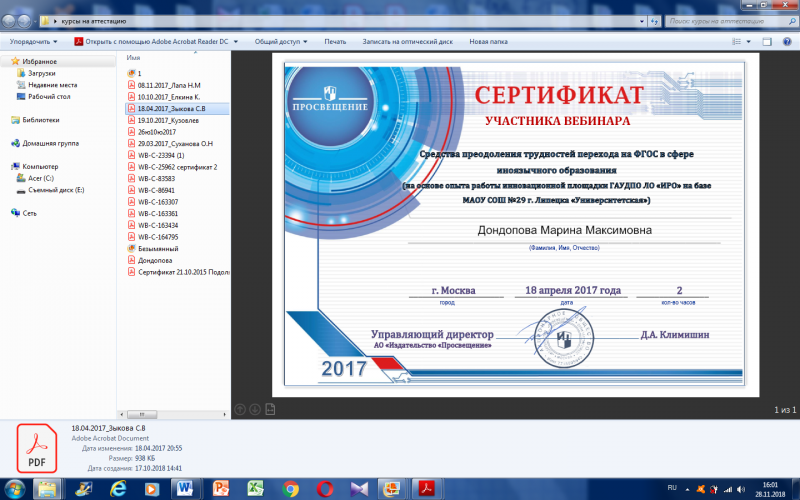This screenshot has width=800, height=500.
Task: Go to previous page in preview pane
Action: 240,409
